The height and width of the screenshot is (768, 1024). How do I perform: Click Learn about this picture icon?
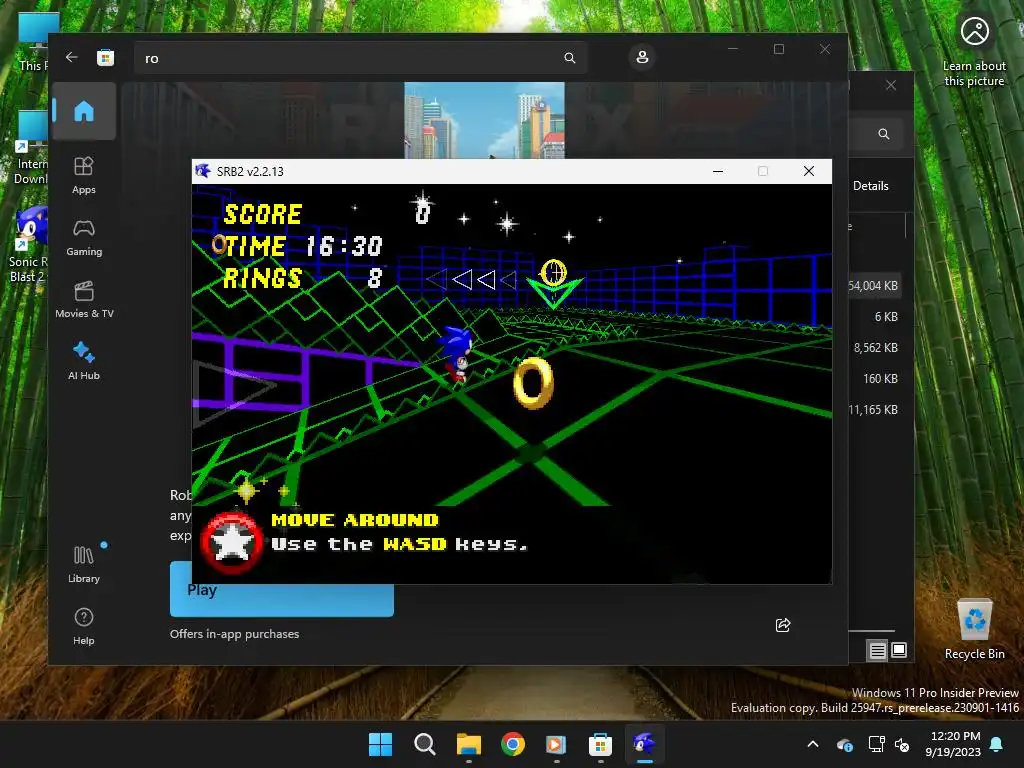pos(974,52)
